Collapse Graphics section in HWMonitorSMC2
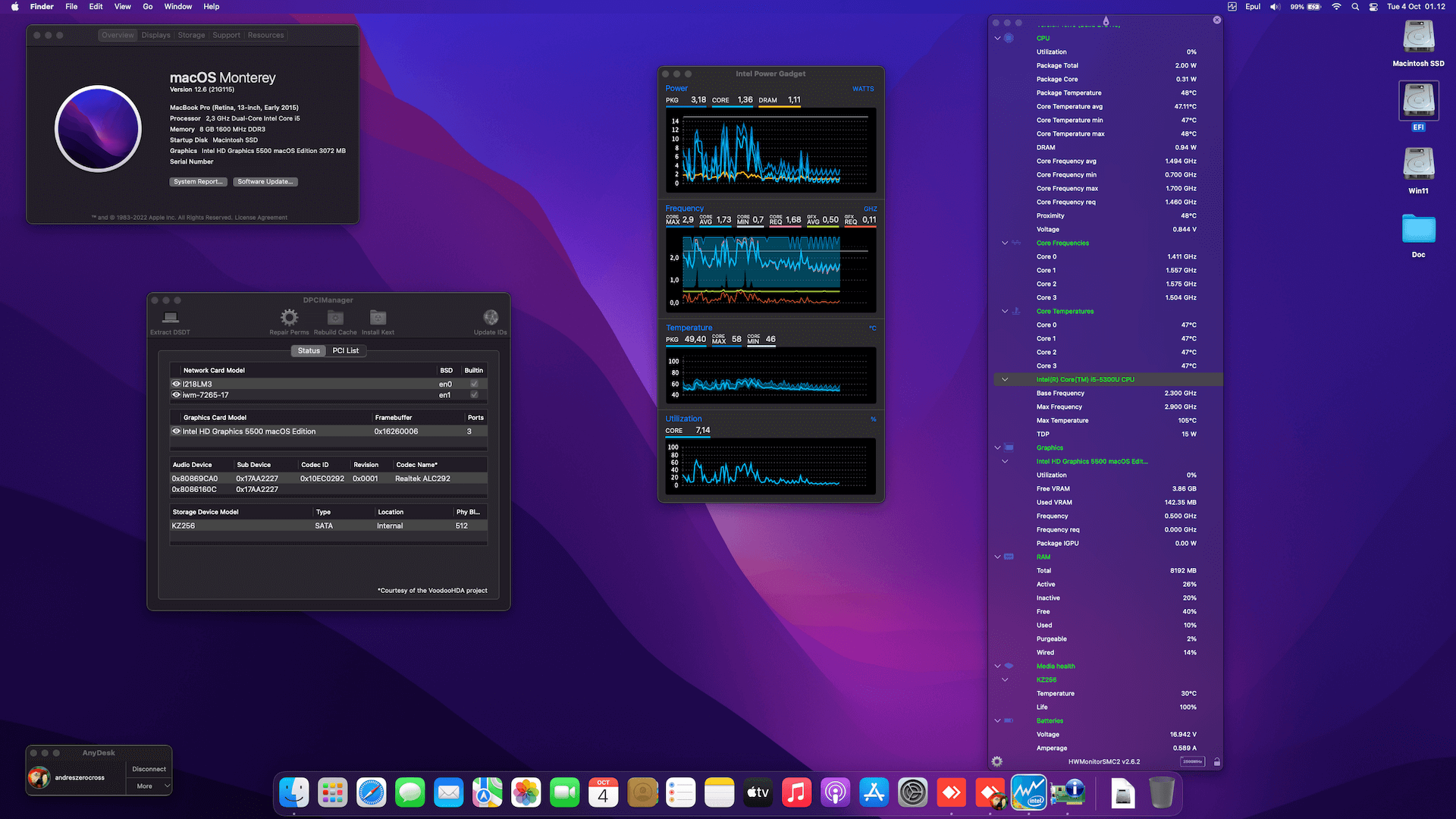Screen dimensions: 1456x819 coord(997,447)
